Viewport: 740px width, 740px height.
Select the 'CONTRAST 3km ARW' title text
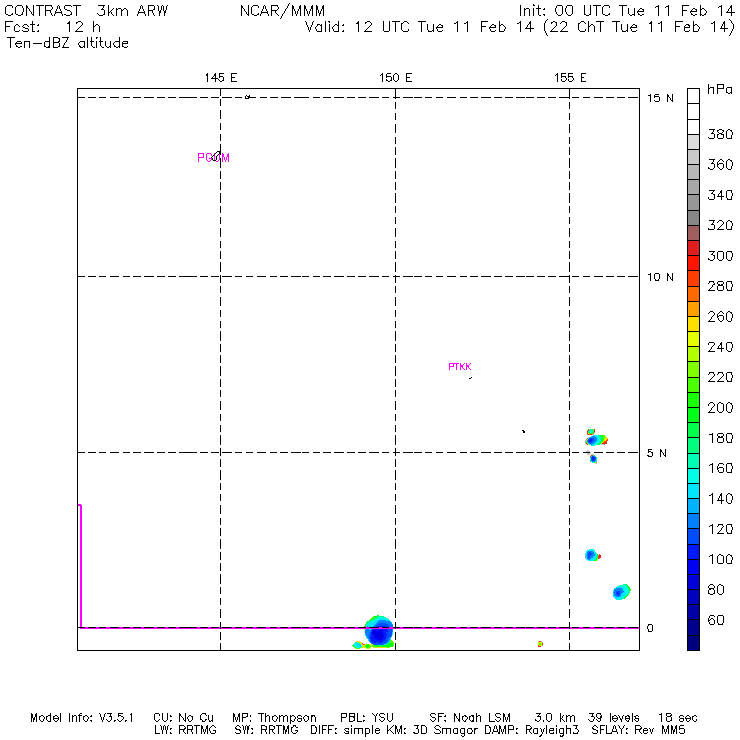pyautogui.click(x=86, y=11)
